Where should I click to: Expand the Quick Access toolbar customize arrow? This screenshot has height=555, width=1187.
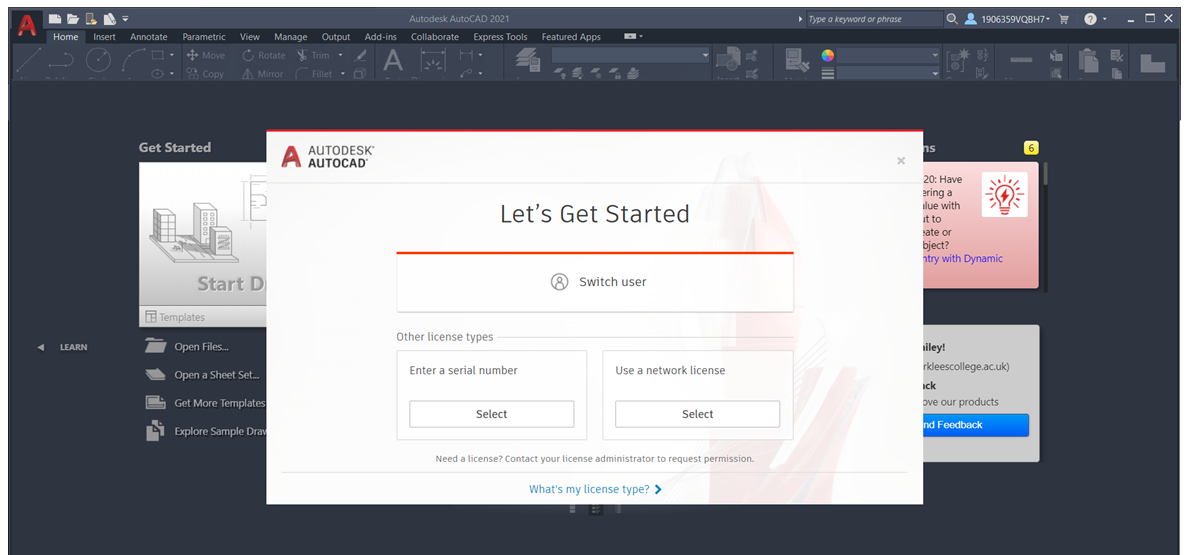tap(126, 18)
